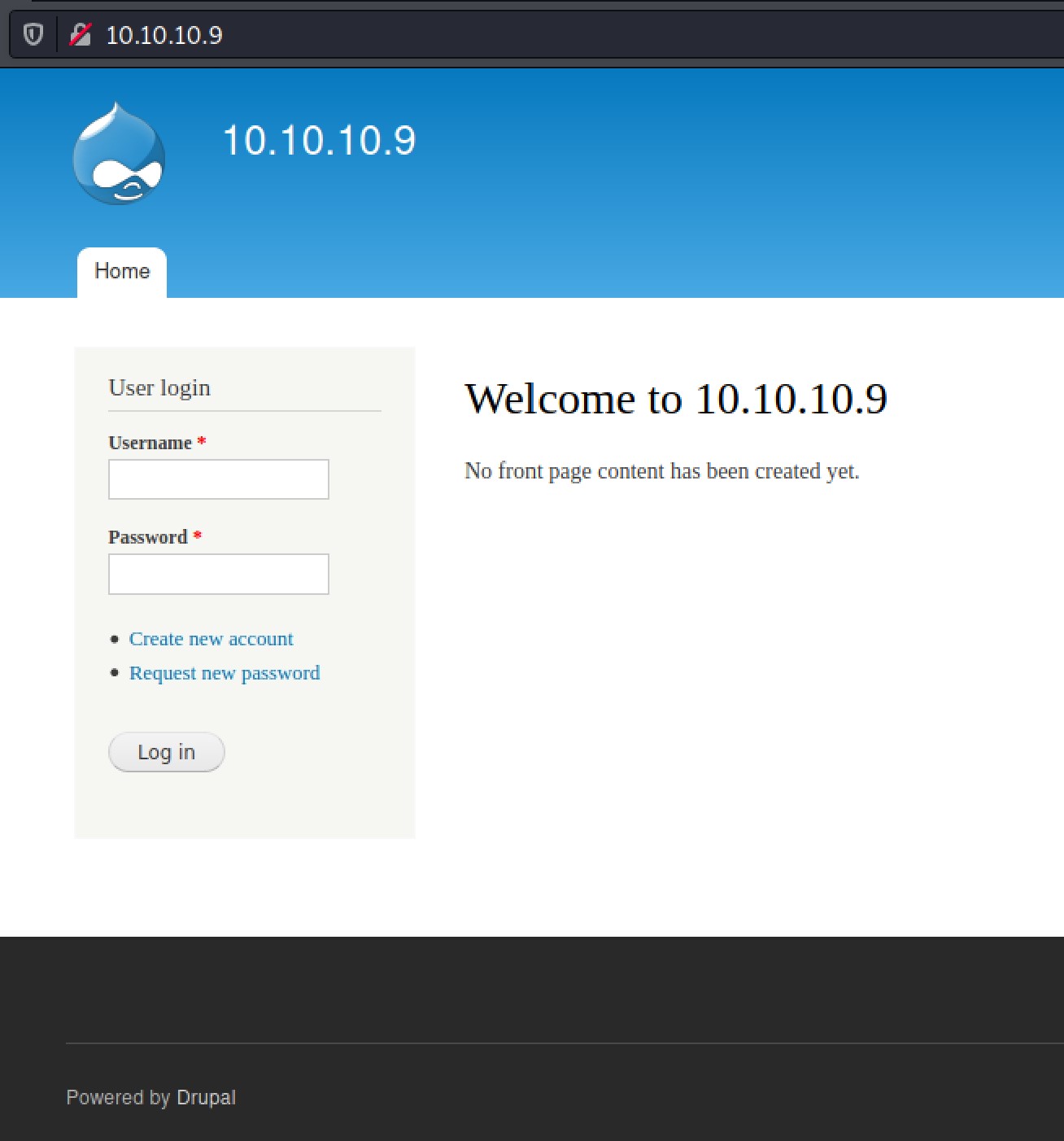
Task: Click the Password label text
Action: [147, 537]
